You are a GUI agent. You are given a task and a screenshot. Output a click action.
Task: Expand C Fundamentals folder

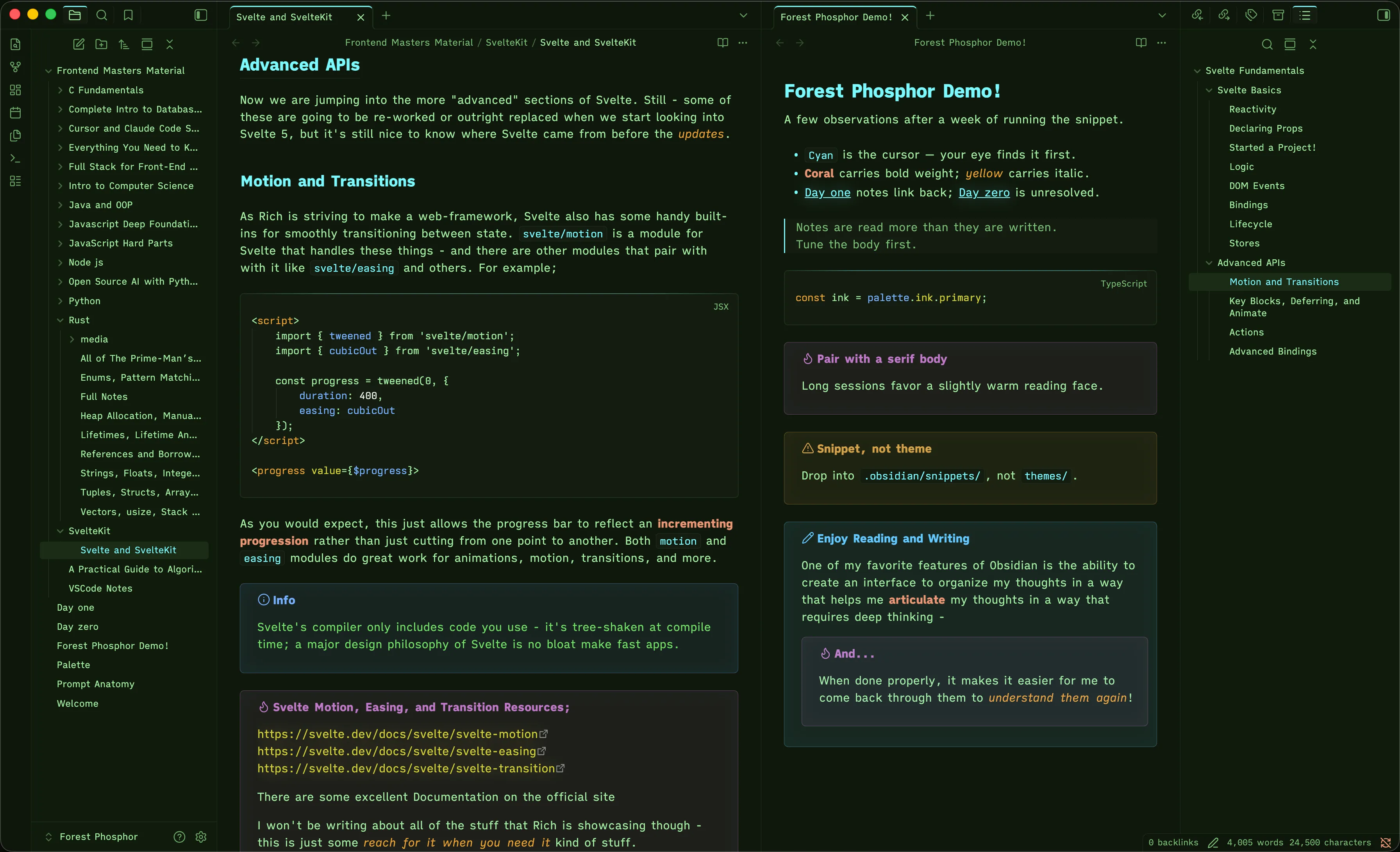60,90
